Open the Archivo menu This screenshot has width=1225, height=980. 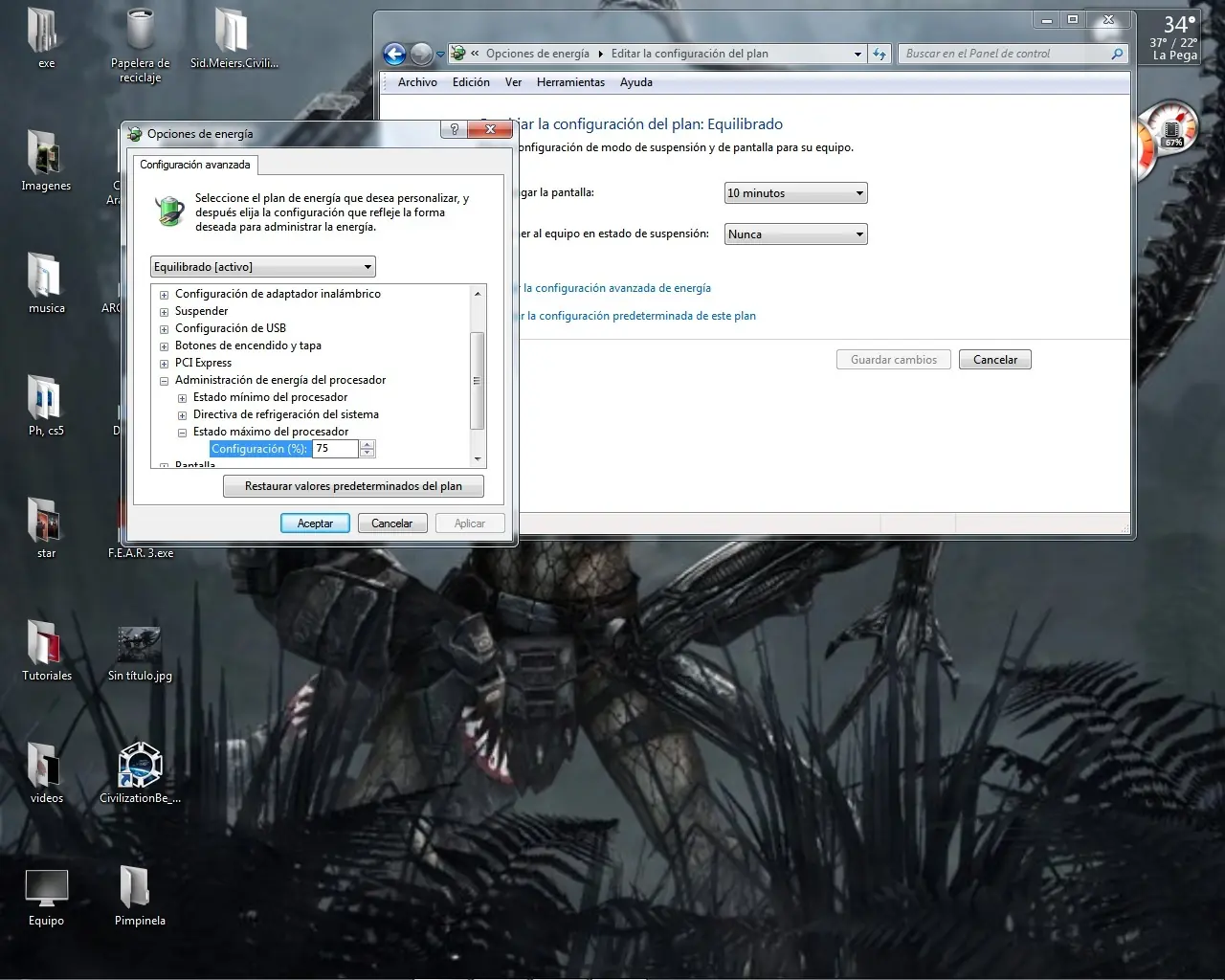tap(417, 82)
